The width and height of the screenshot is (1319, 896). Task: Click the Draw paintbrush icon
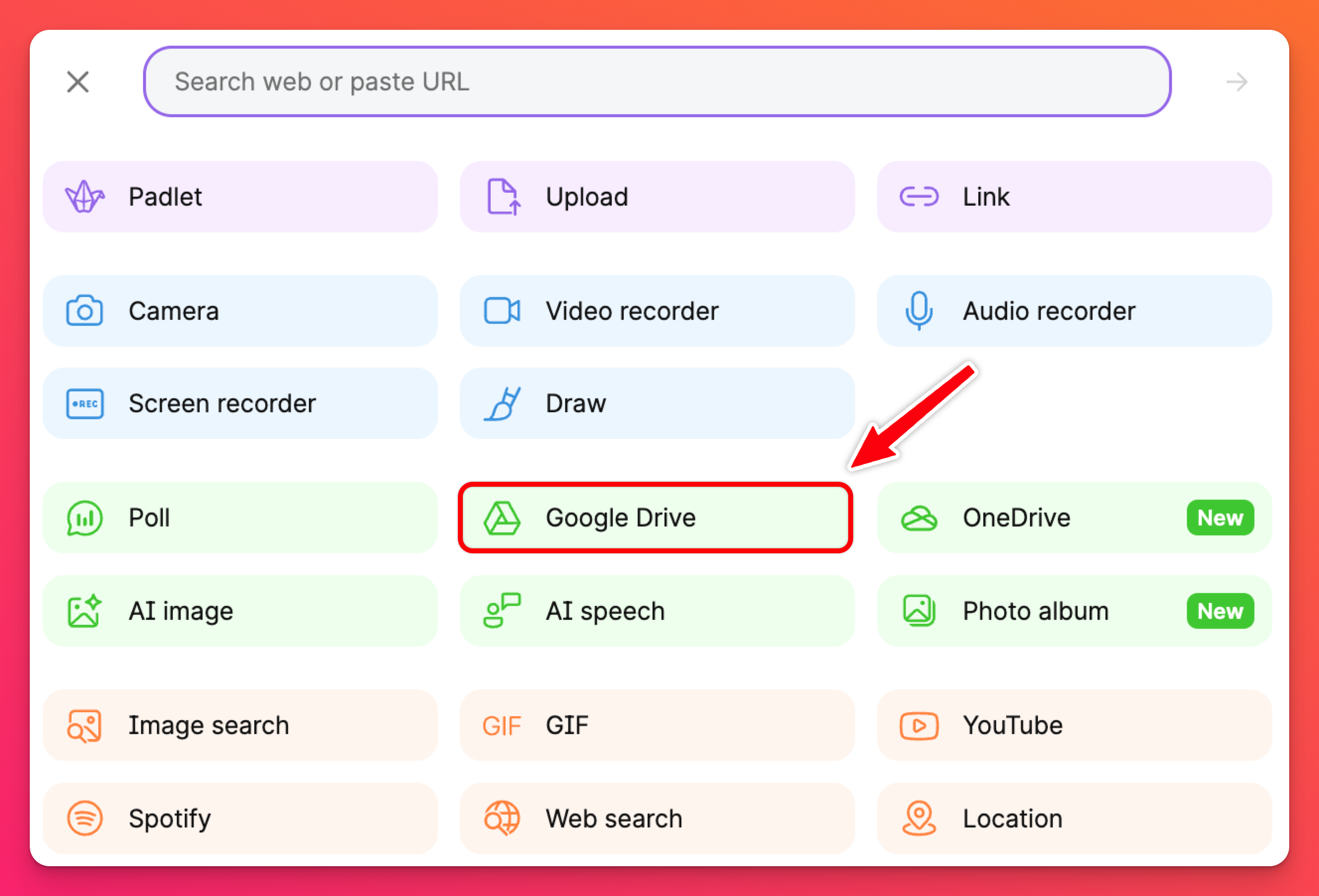point(502,404)
